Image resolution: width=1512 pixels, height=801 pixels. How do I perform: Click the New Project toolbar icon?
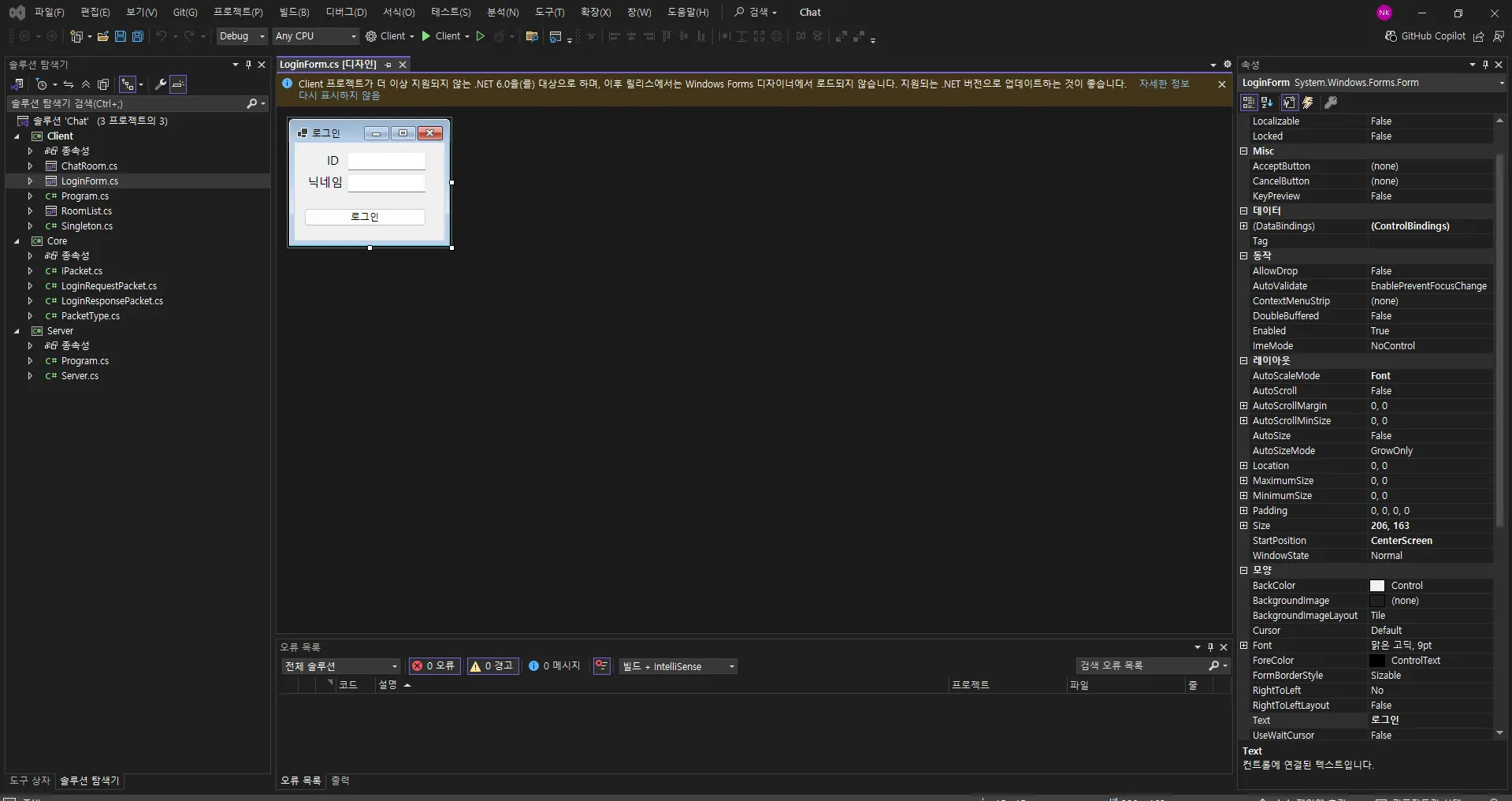76,36
